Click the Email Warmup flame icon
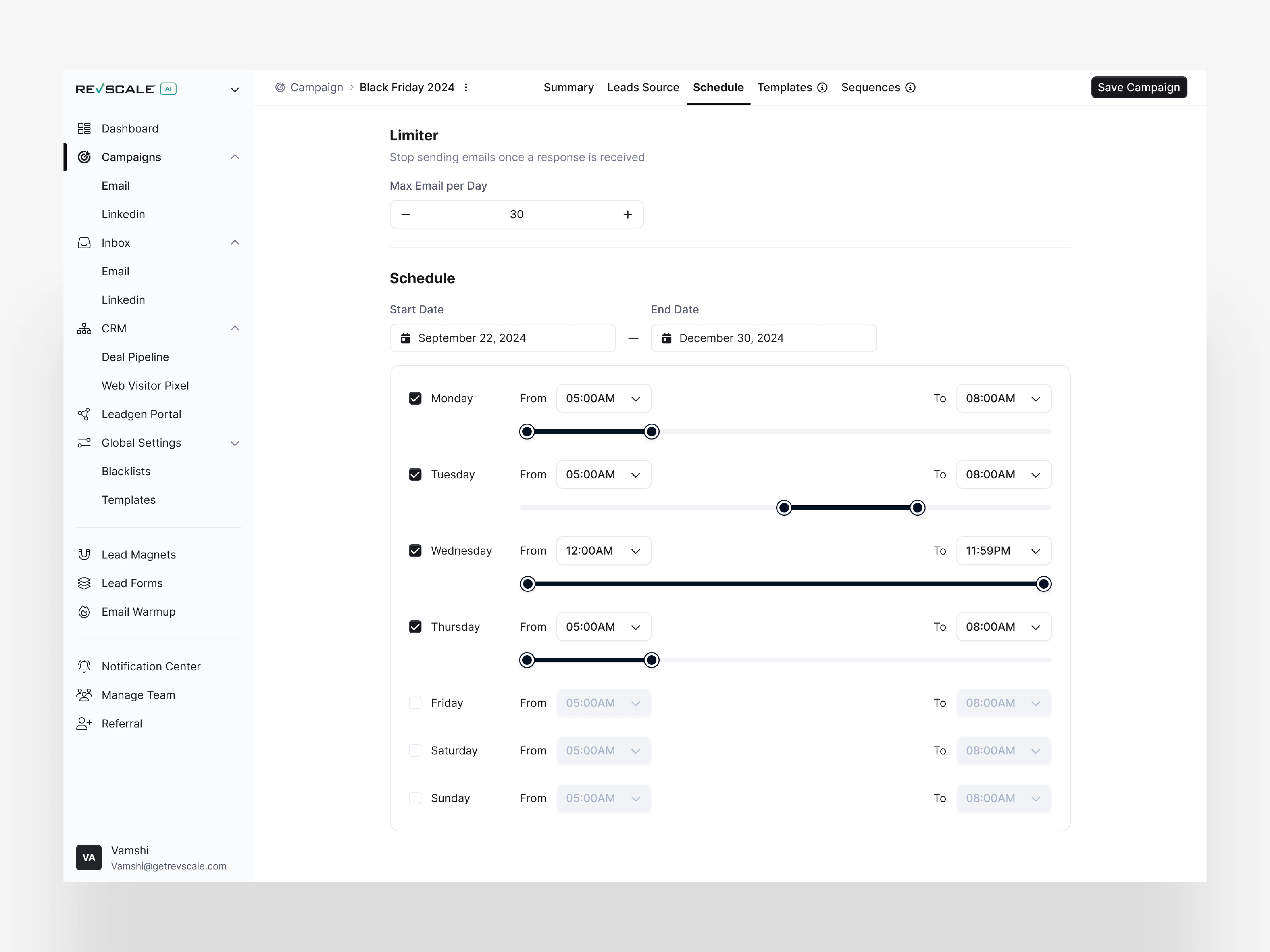This screenshot has height=952, width=1270. click(x=84, y=612)
